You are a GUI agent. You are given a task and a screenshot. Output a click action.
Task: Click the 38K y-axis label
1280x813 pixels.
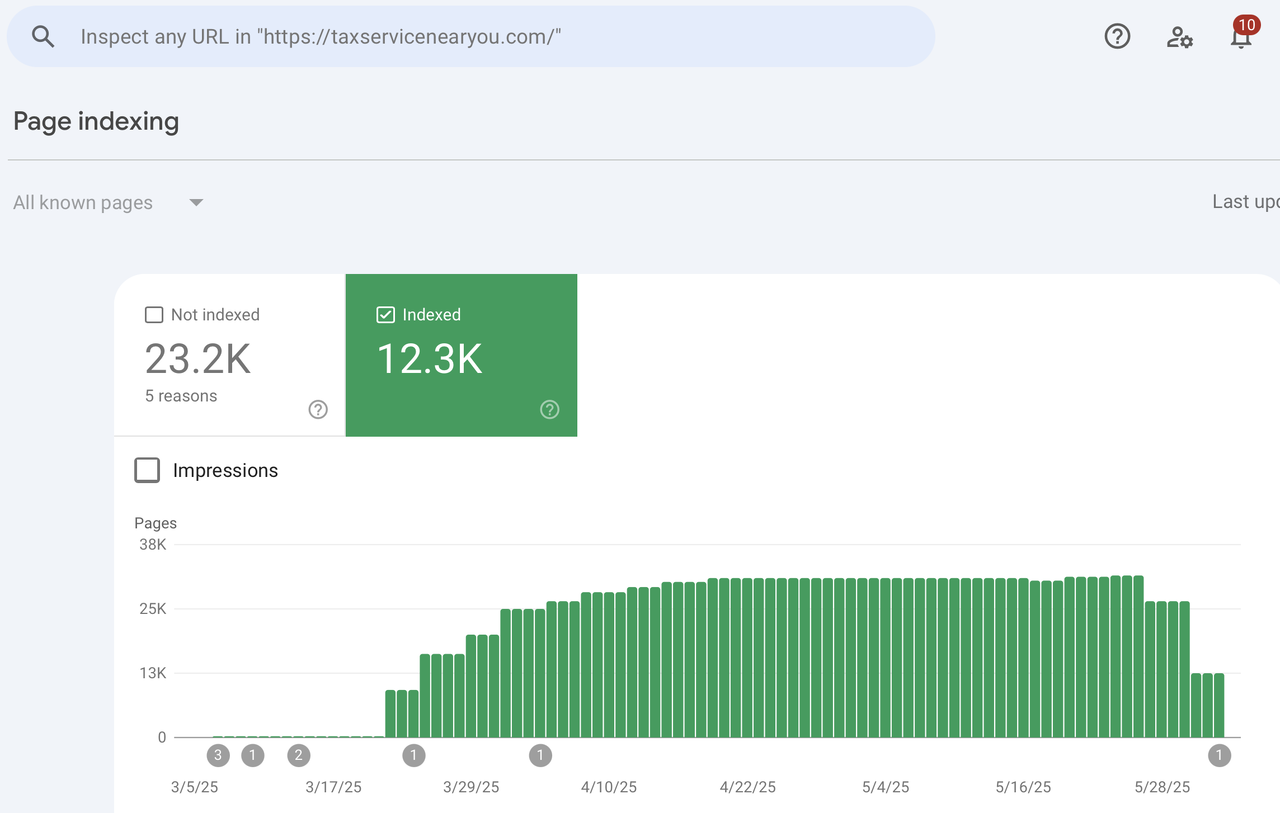click(153, 545)
